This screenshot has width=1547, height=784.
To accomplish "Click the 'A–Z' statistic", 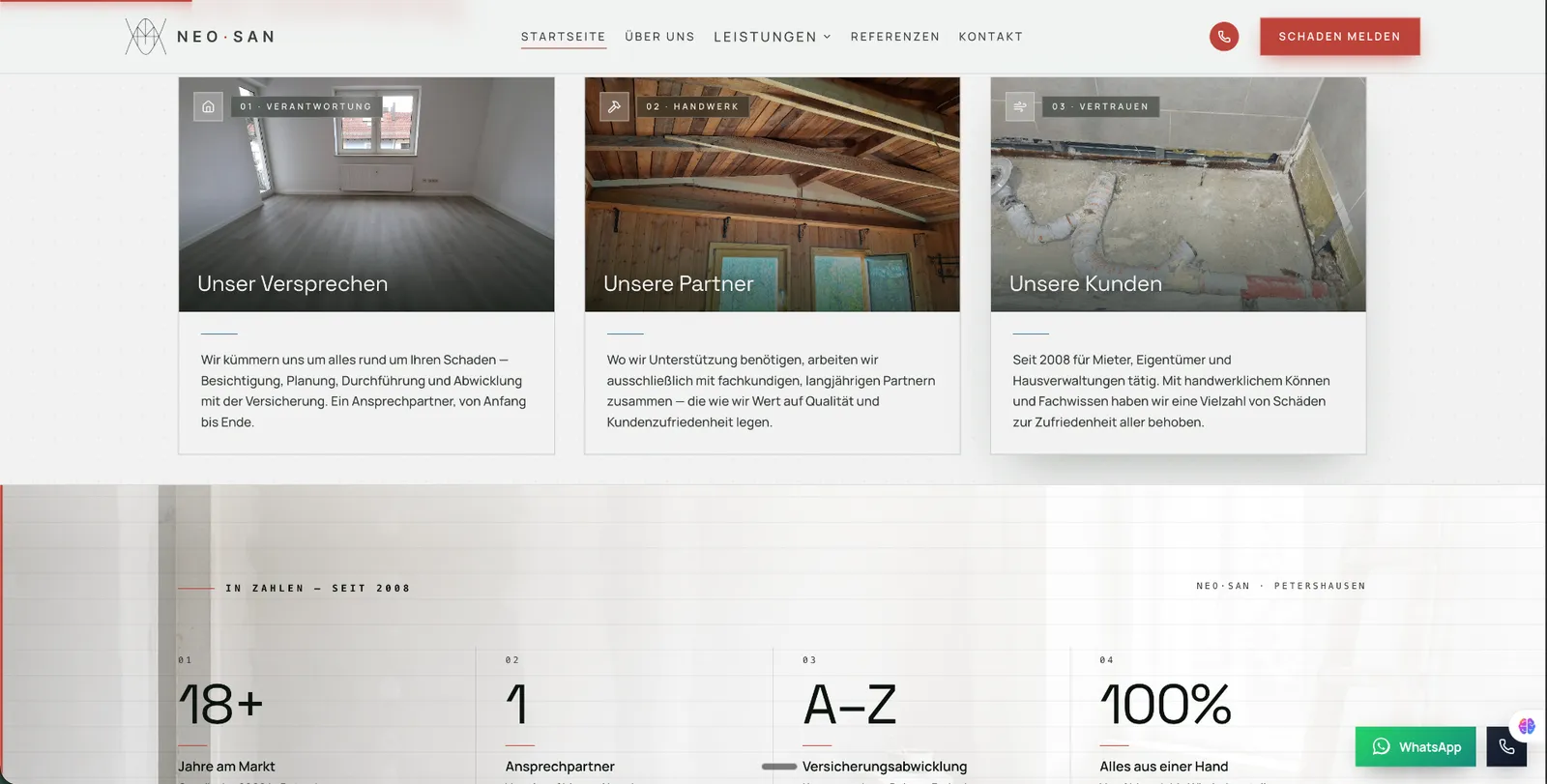I will 851,704.
